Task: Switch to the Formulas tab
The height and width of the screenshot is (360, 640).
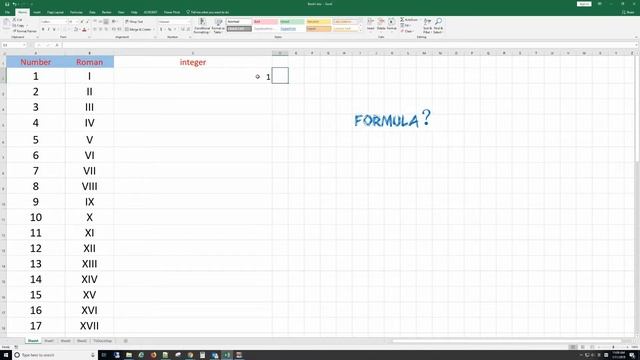Action: (x=76, y=12)
